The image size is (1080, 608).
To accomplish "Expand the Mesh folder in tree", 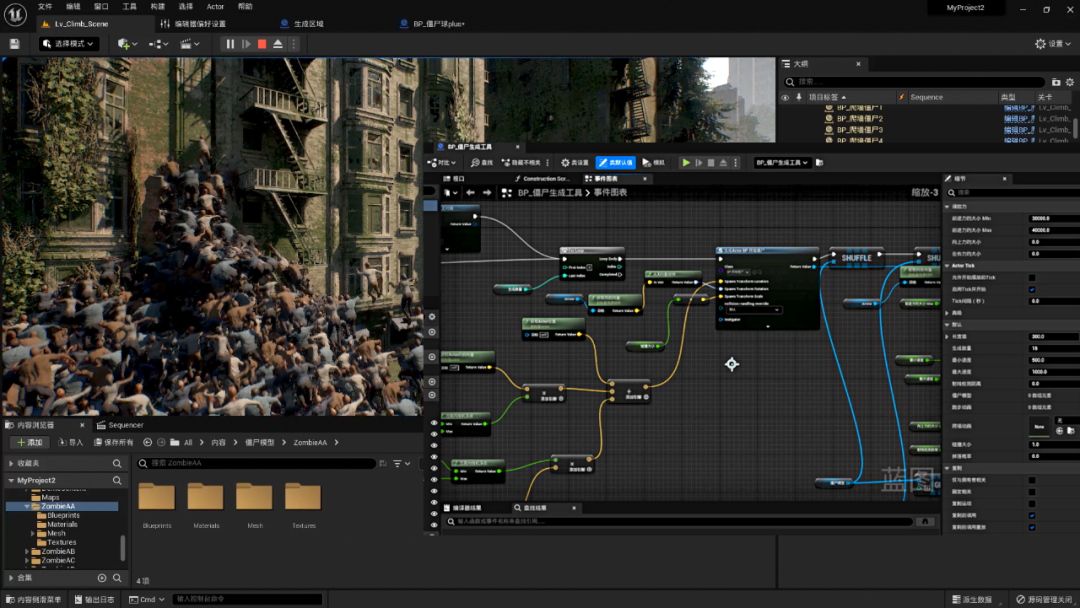I will tap(33, 533).
